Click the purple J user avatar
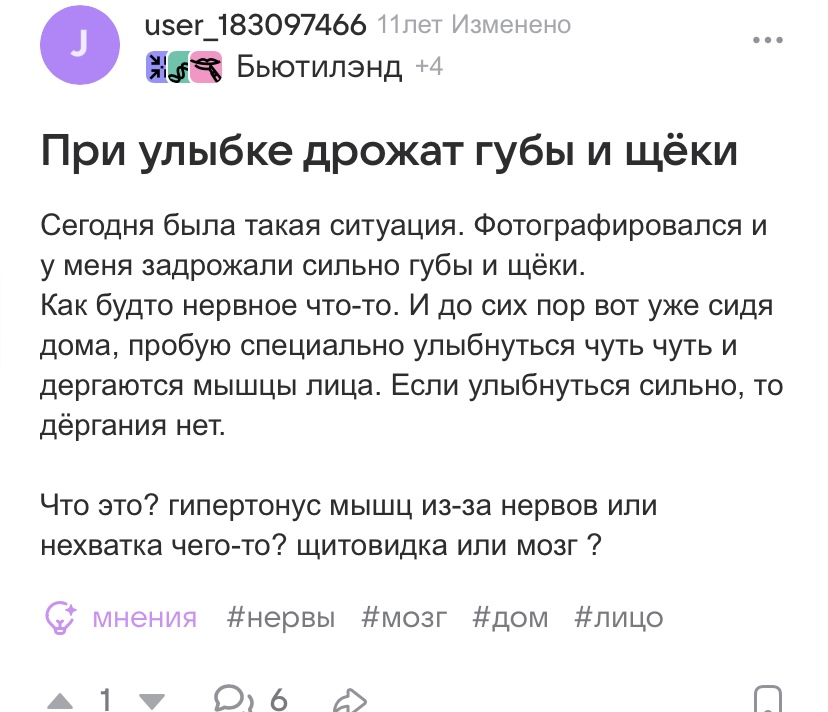The image size is (828, 712). tap(79, 45)
